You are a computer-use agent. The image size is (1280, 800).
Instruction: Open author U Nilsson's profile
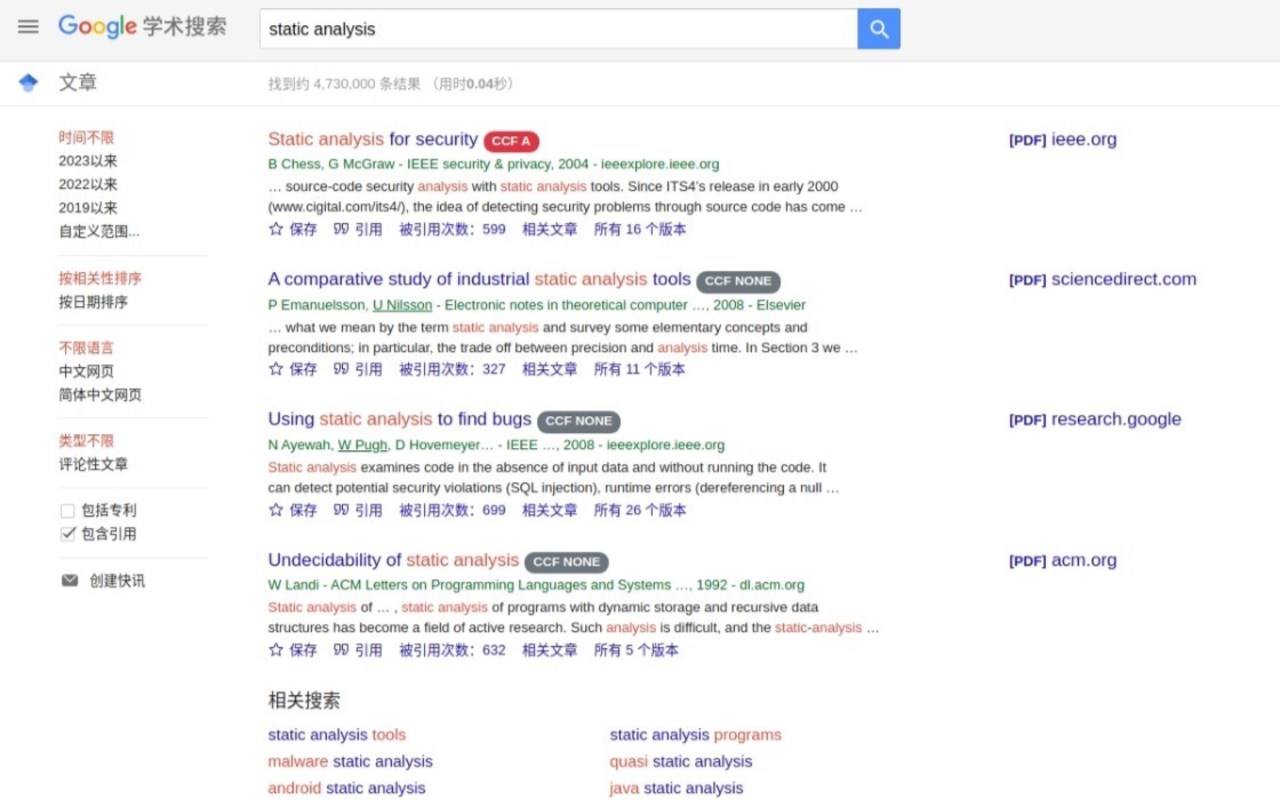click(x=403, y=305)
